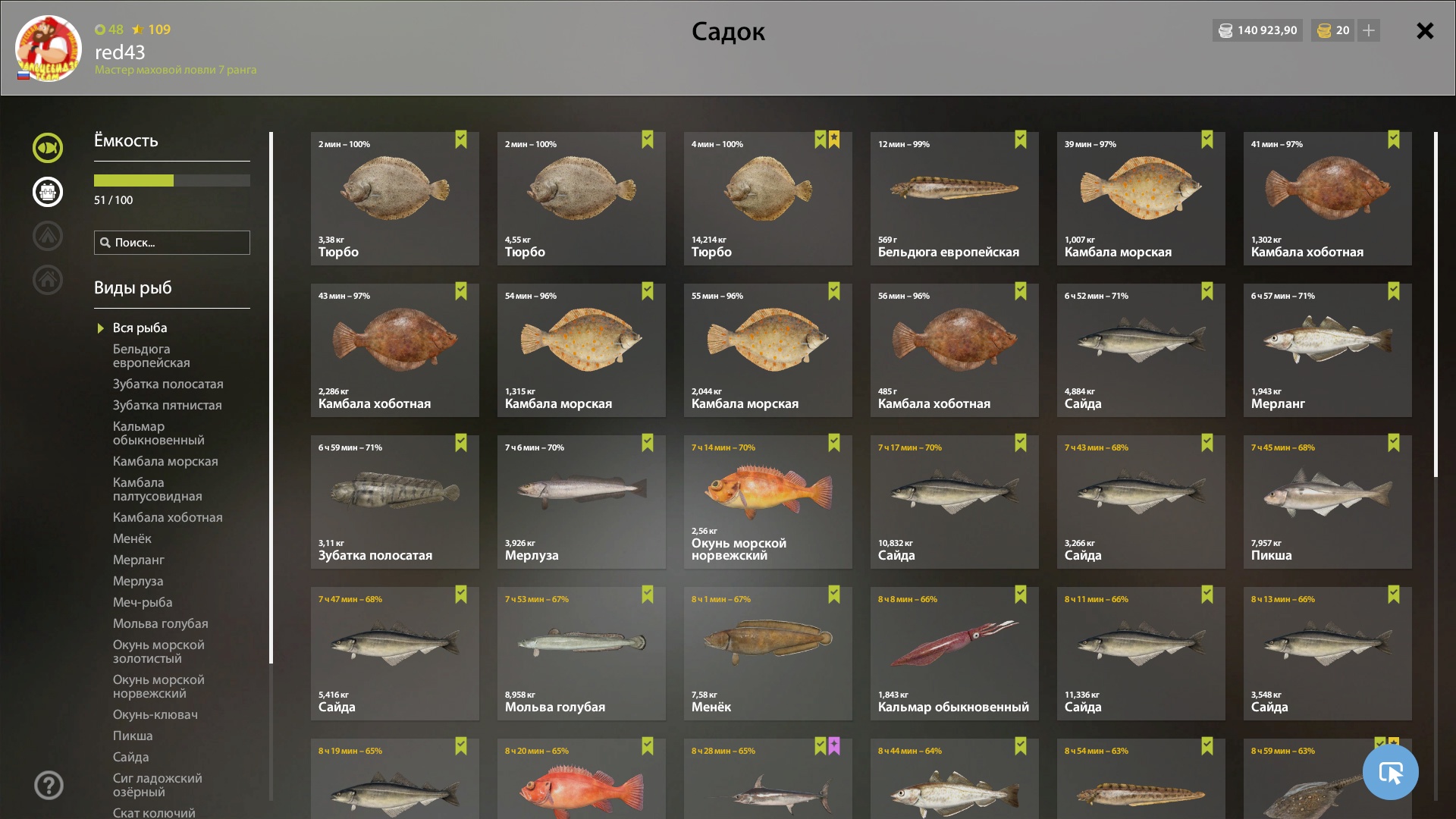Click the silver coins balance icon

coord(1225,30)
